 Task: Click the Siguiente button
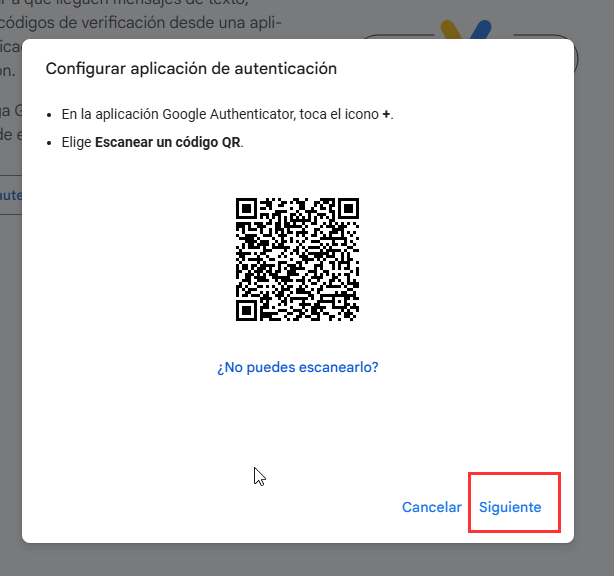510,507
